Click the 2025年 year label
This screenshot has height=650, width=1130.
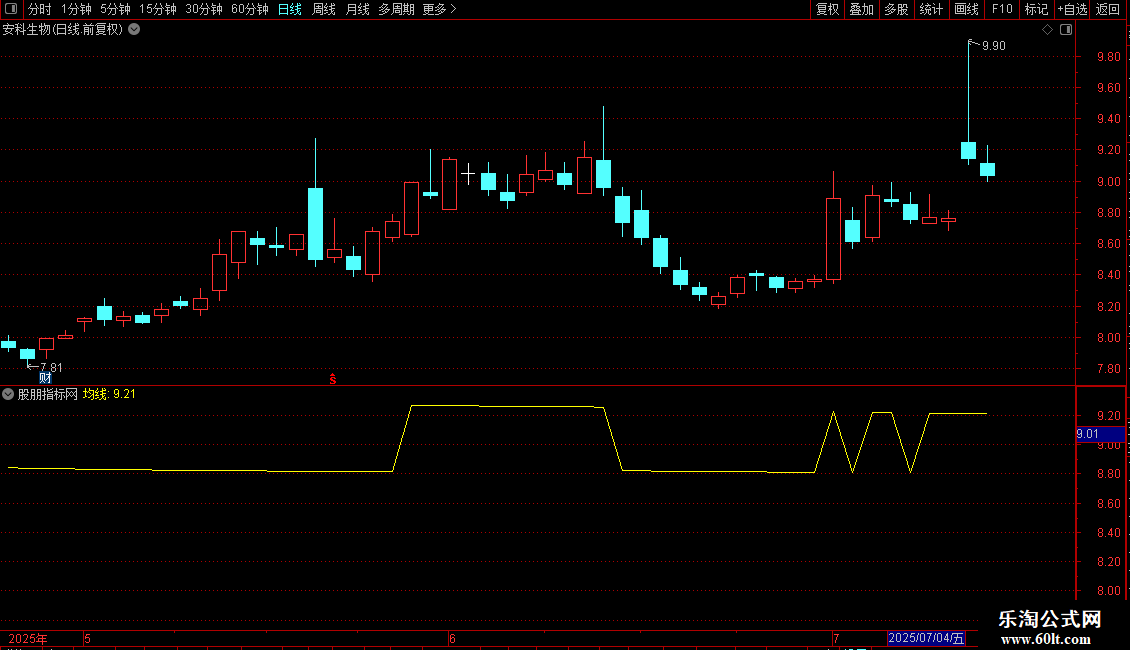pos(28,638)
